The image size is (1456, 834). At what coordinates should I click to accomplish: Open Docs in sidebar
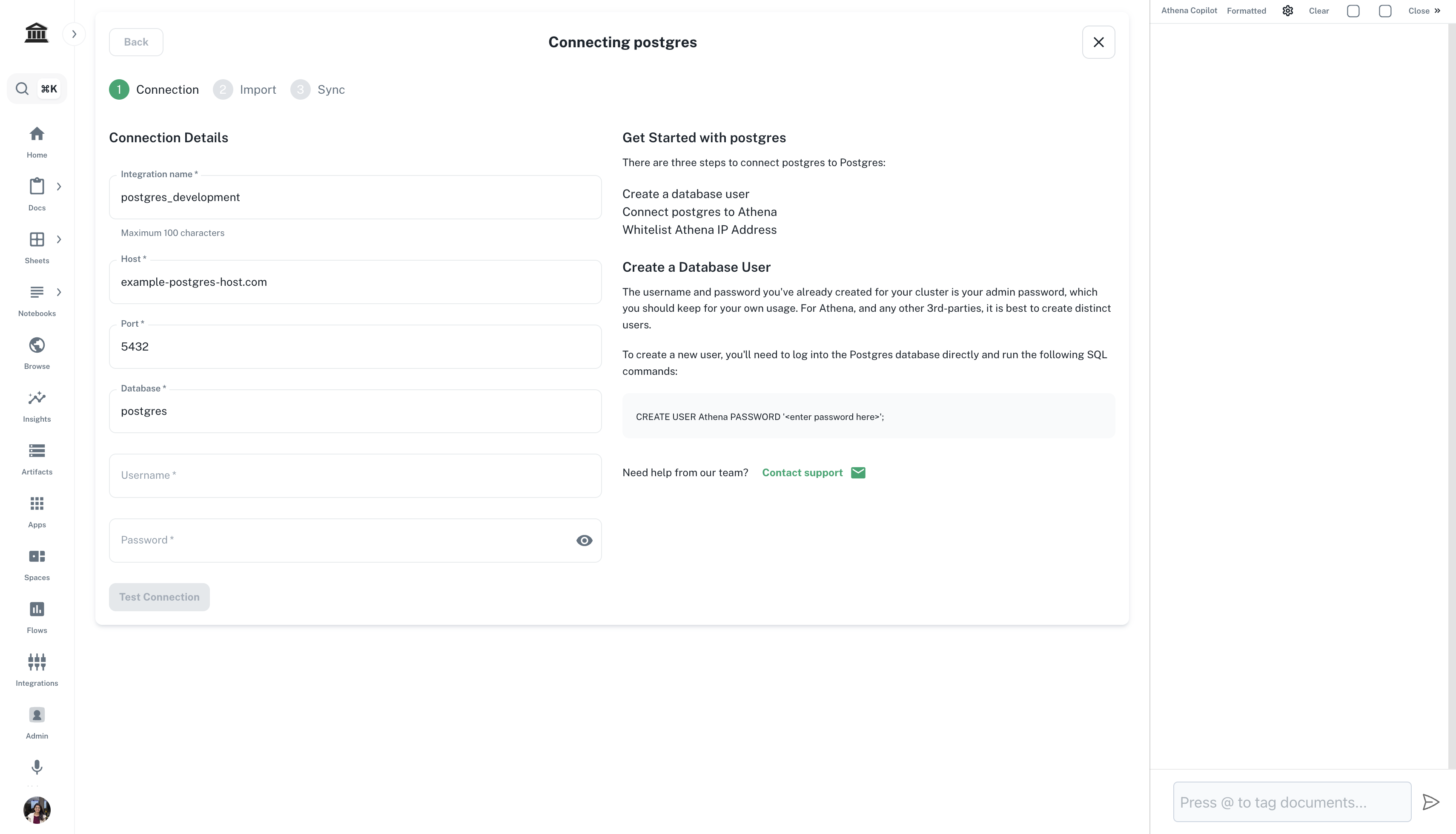(x=37, y=196)
